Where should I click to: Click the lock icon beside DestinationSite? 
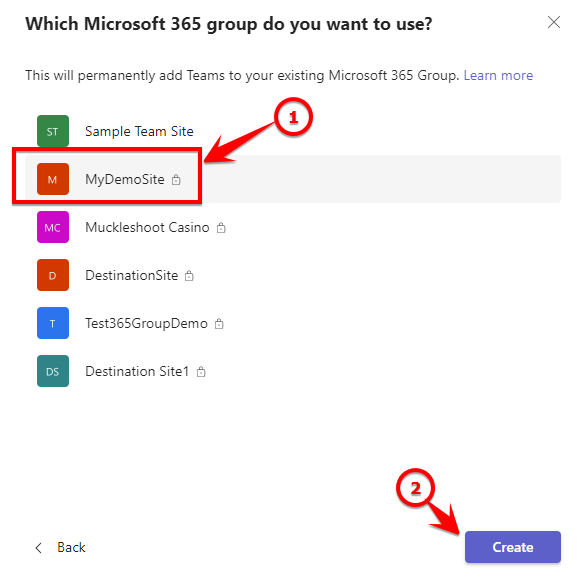189,276
